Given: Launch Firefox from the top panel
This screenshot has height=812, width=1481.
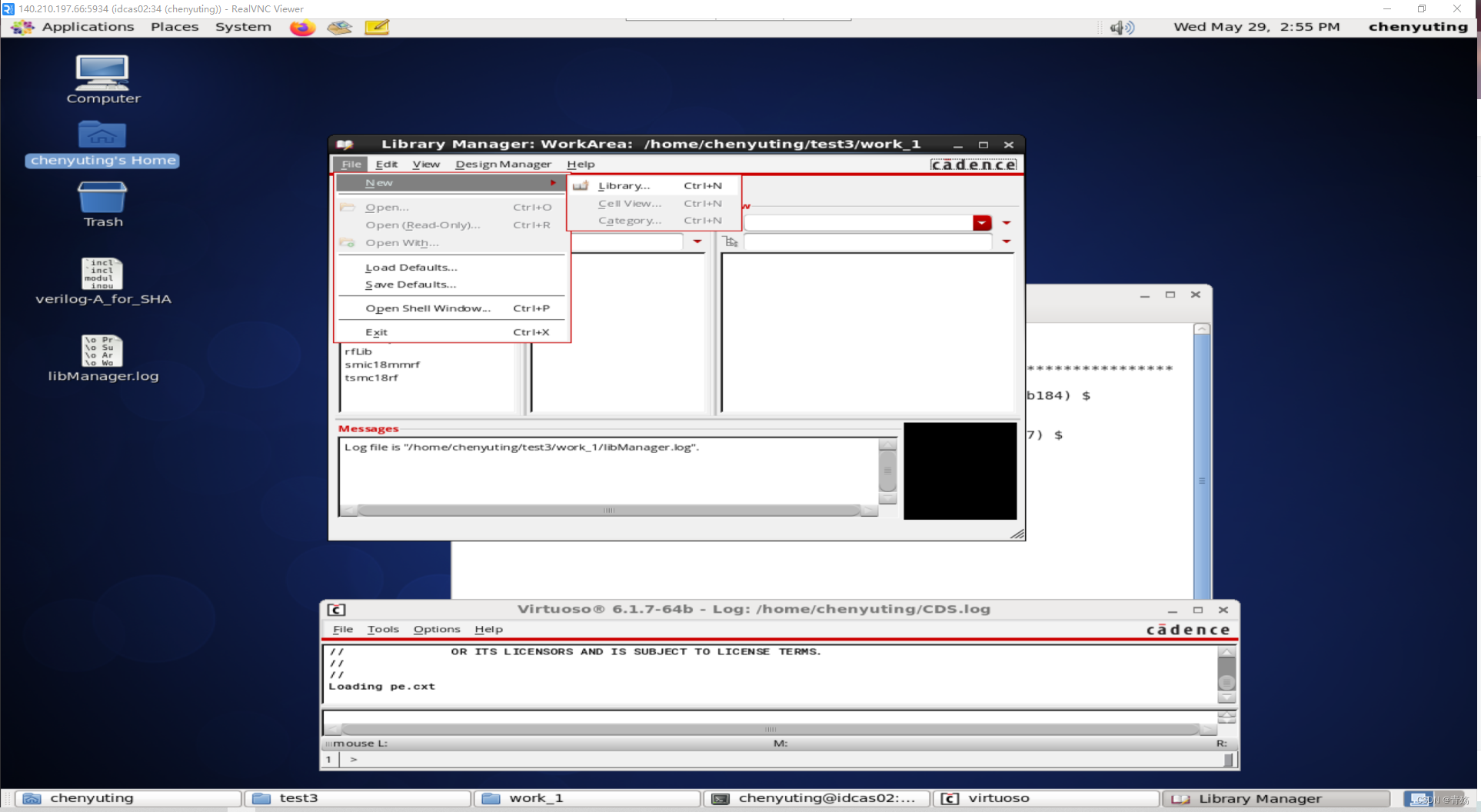Looking at the screenshot, I should (x=302, y=28).
